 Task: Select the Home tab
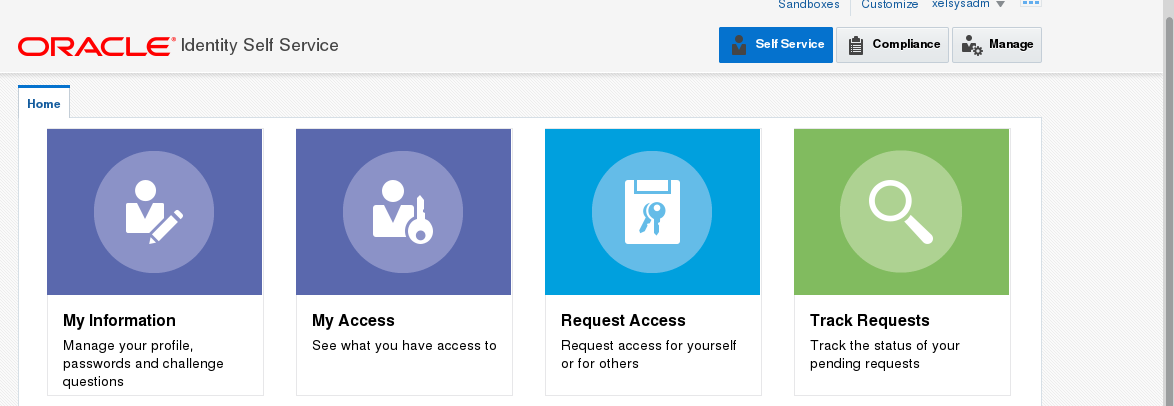(x=44, y=103)
